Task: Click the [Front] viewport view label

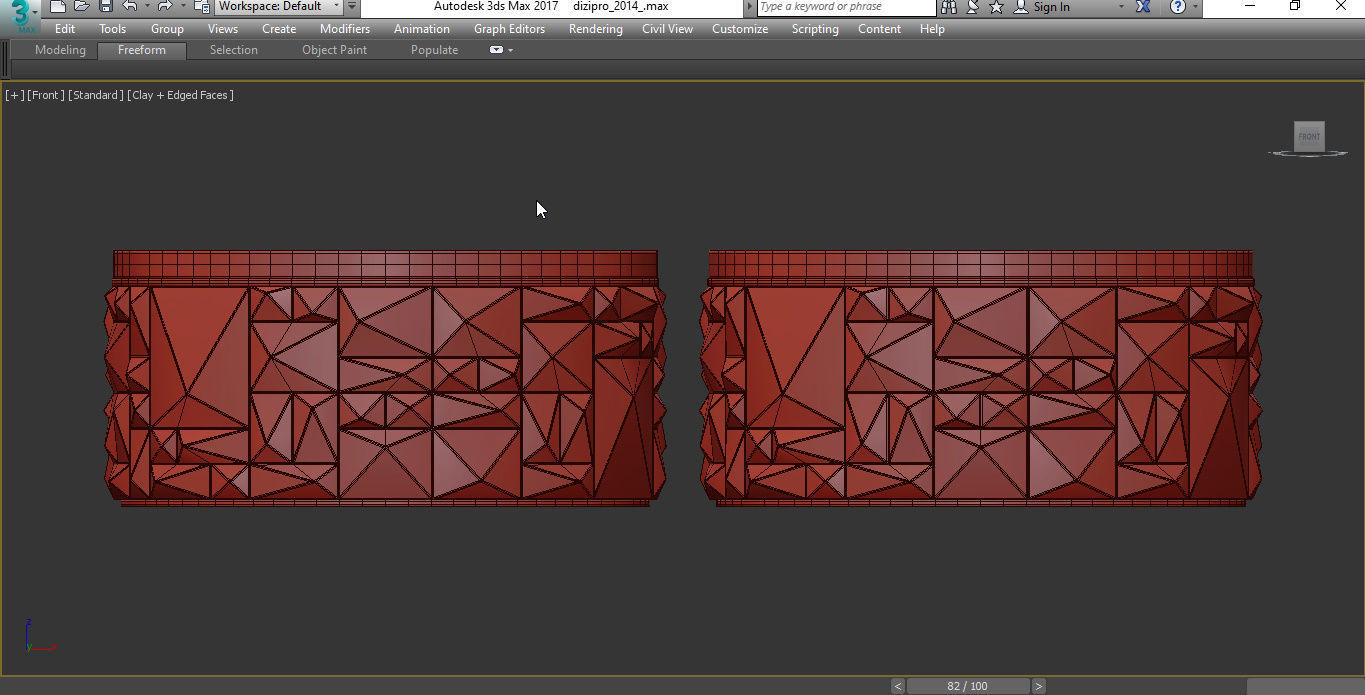Action: click(46, 95)
